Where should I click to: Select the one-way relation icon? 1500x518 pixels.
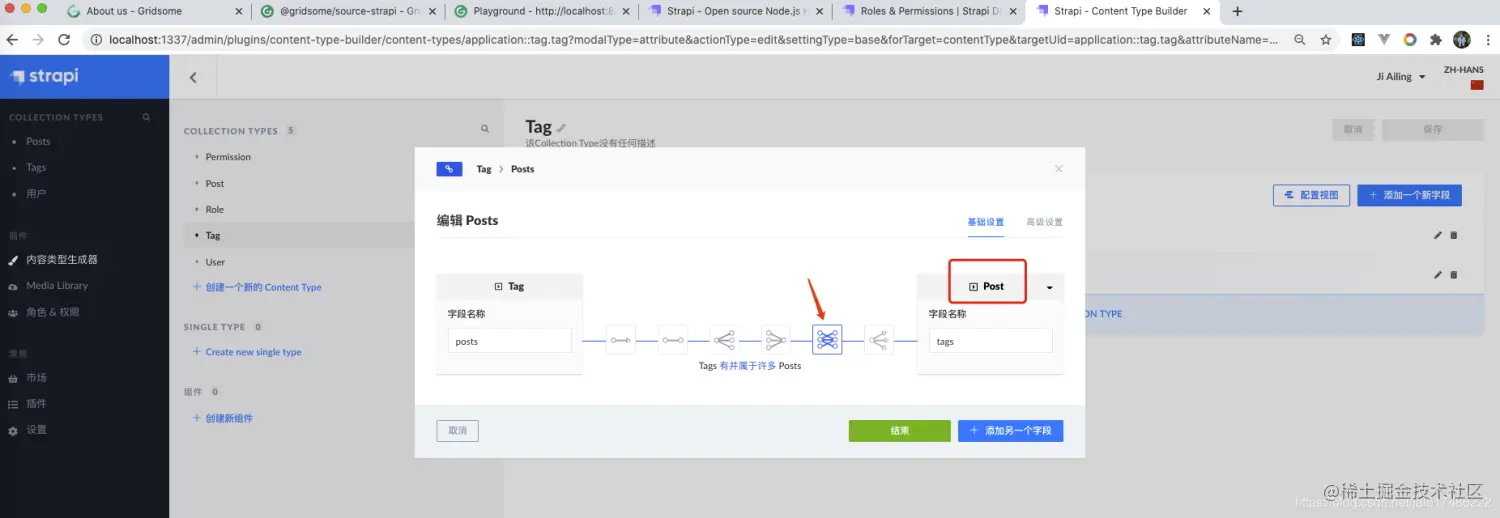[621, 341]
